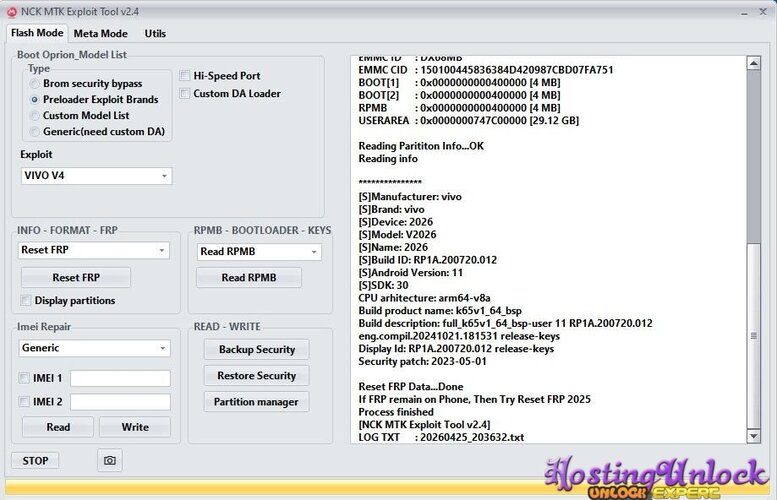Viewport: 777px width, 500px height.
Task: Go to the Utils tab
Action: click(155, 34)
